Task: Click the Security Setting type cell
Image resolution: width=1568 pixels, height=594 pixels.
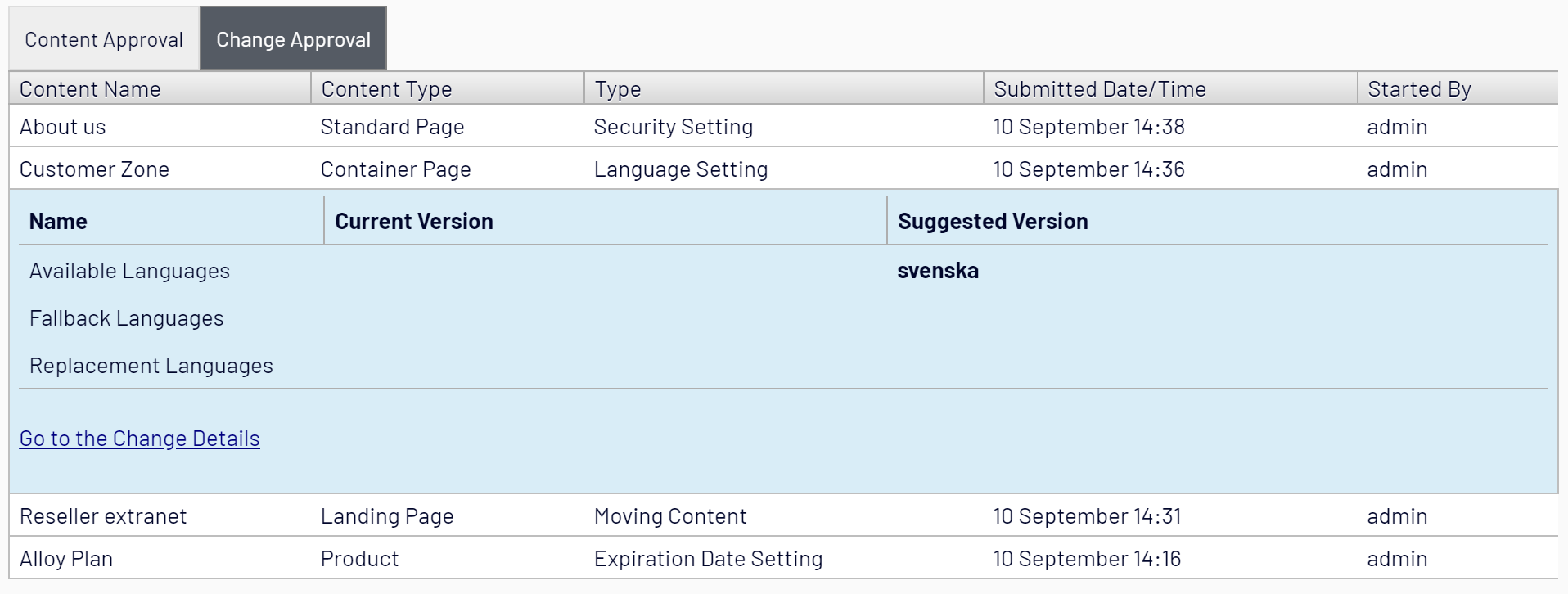Action: point(673,127)
